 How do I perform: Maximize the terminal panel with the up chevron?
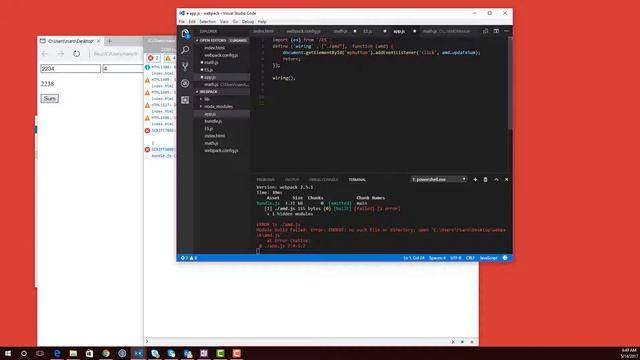496,180
